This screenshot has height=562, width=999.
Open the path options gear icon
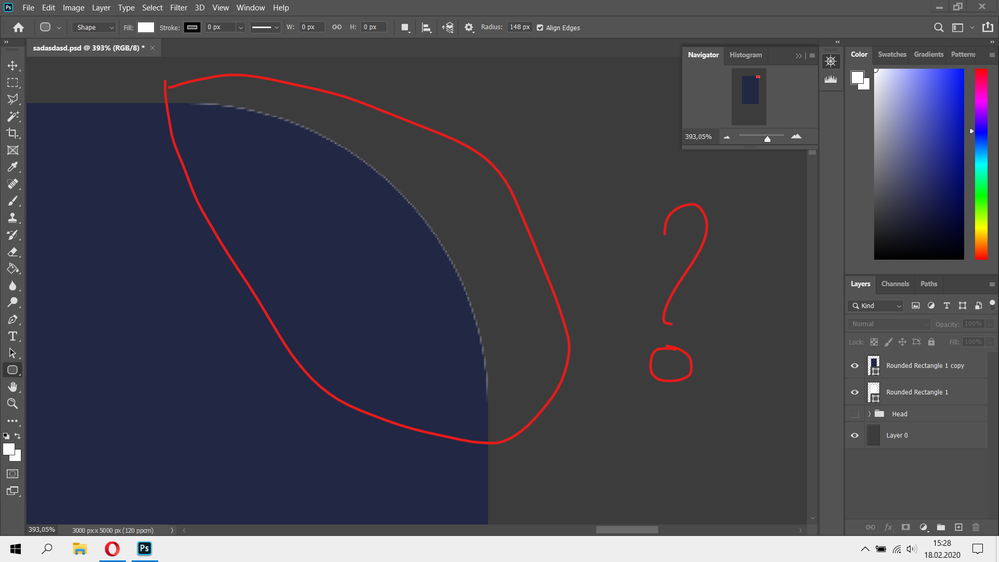pos(469,28)
